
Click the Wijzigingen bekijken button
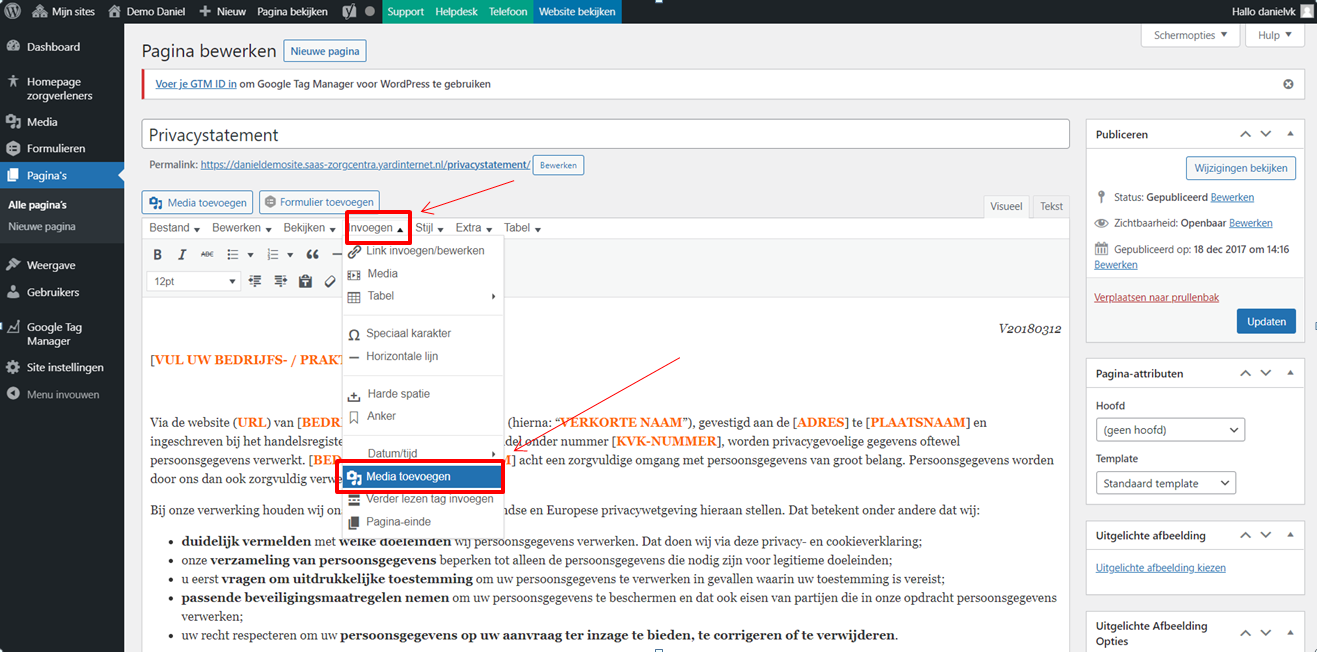tap(1241, 168)
